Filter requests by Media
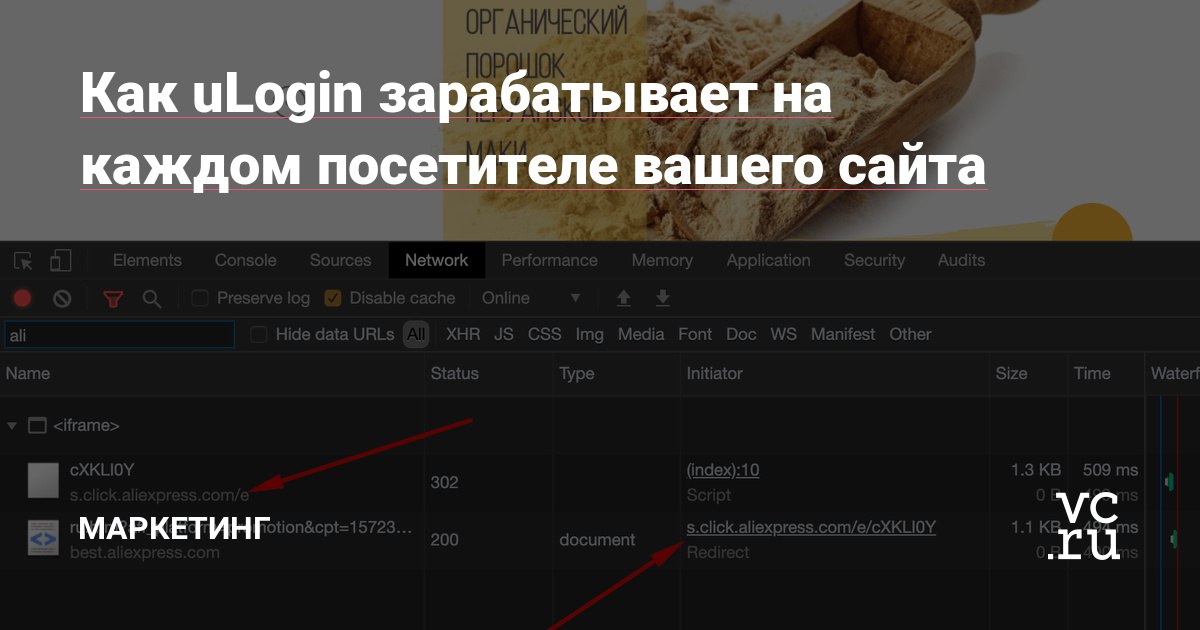 [x=641, y=335]
